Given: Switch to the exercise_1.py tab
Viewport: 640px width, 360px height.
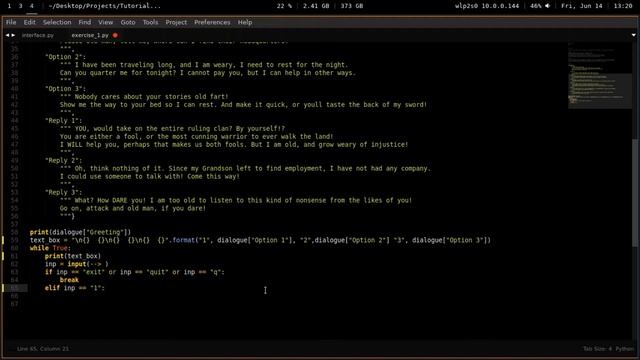Looking at the screenshot, I should click(90, 35).
